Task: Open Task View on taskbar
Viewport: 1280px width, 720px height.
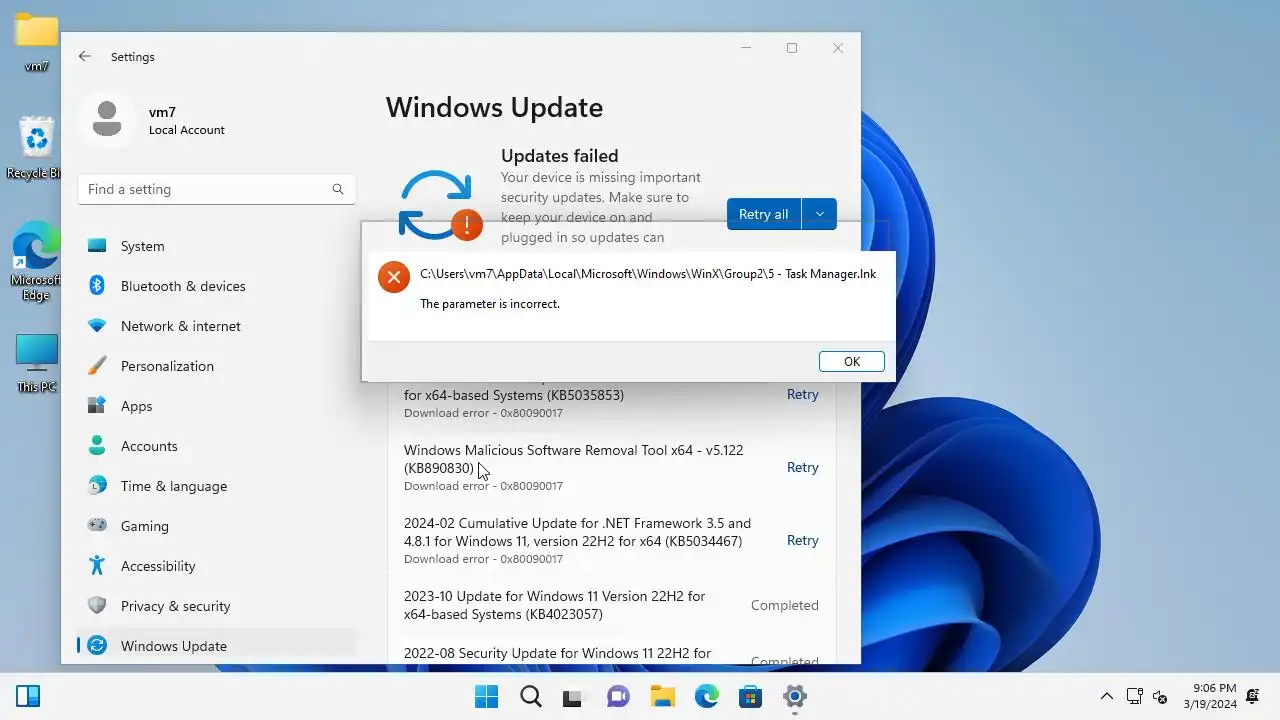Action: coord(573,696)
